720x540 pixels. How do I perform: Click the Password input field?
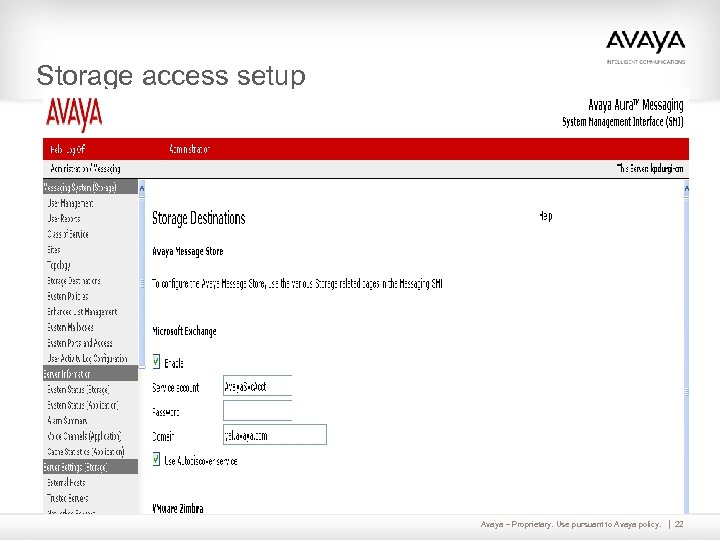pos(258,411)
